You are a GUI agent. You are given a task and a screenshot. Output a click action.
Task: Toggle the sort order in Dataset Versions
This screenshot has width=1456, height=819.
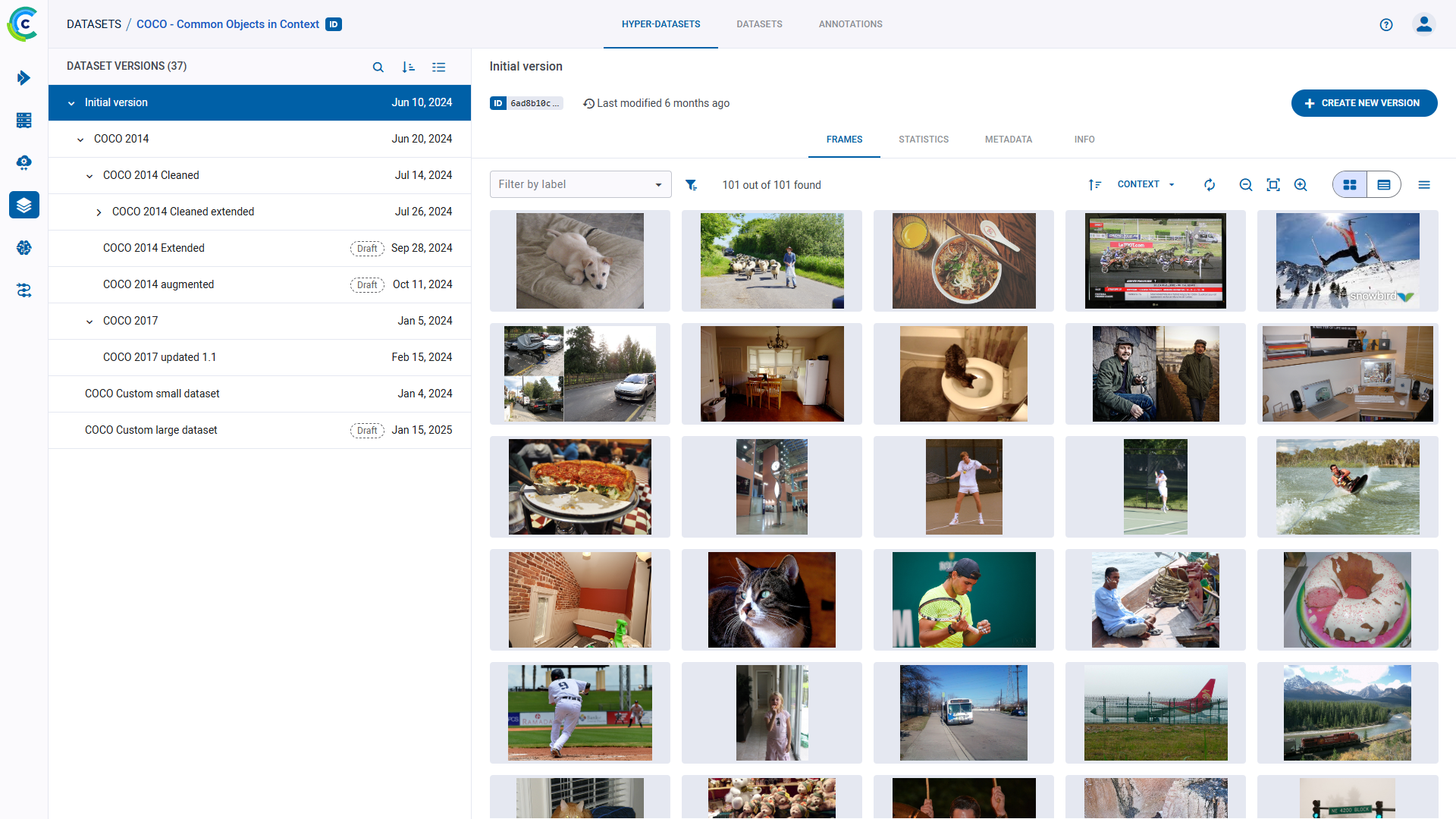click(x=409, y=67)
